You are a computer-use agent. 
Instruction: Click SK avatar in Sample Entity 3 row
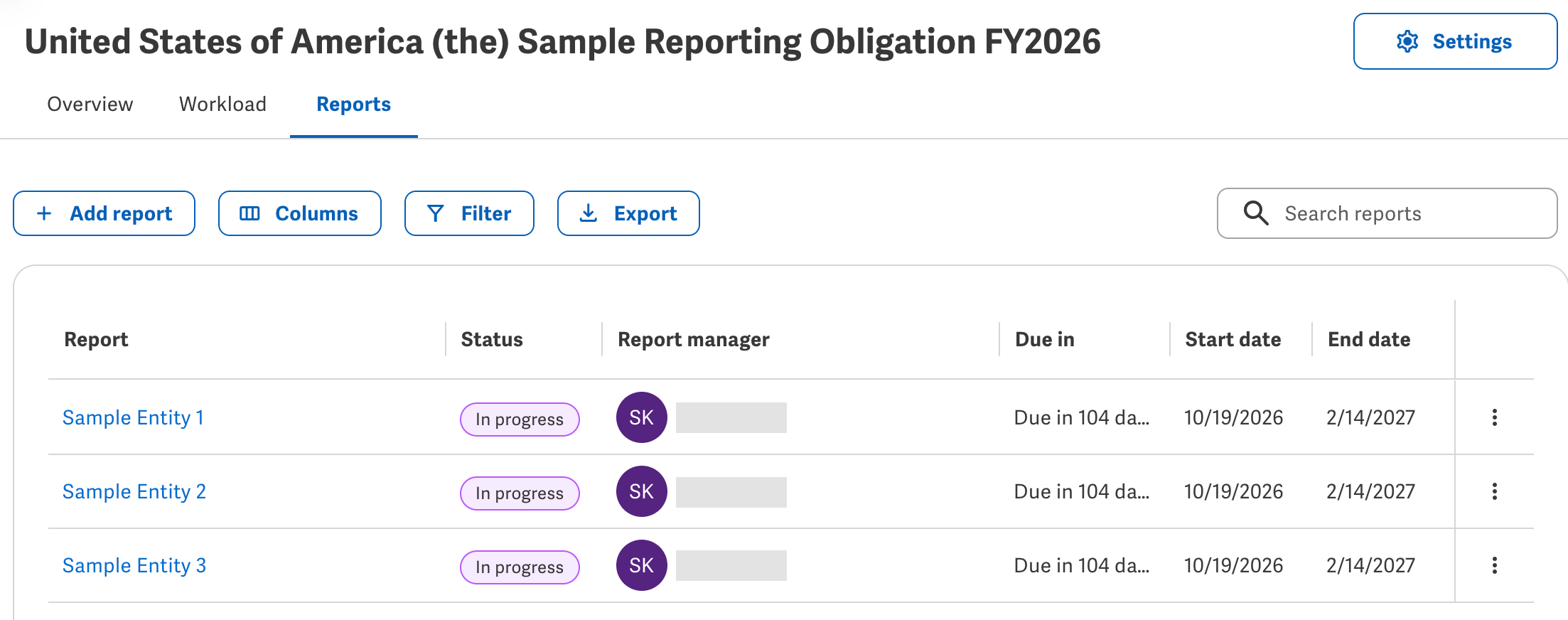click(642, 565)
